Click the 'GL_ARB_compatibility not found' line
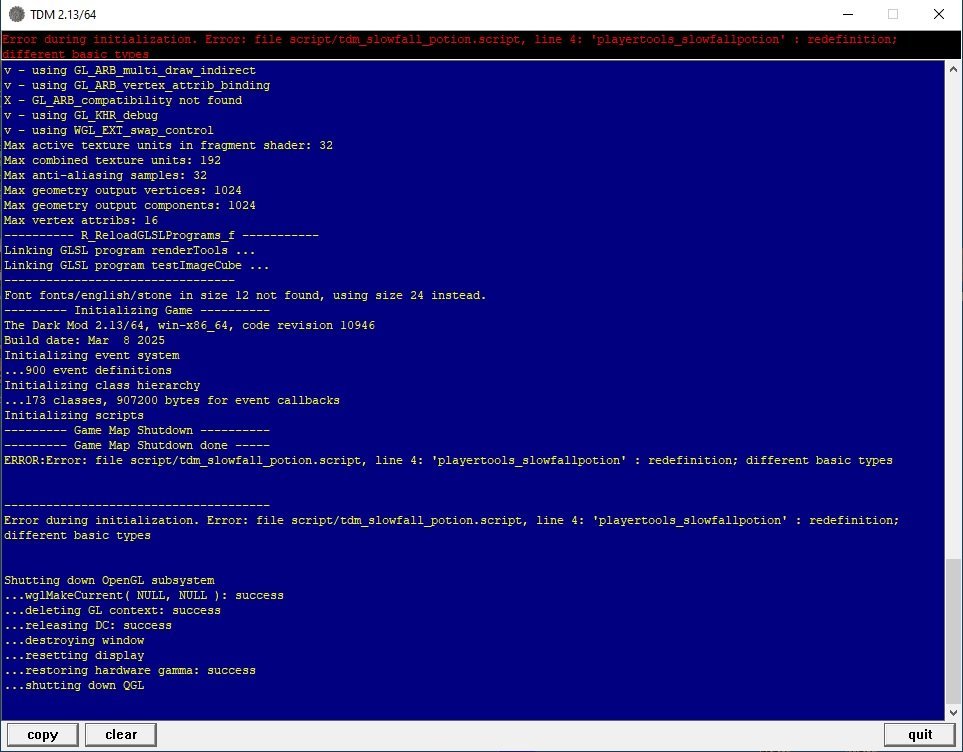 (x=123, y=100)
